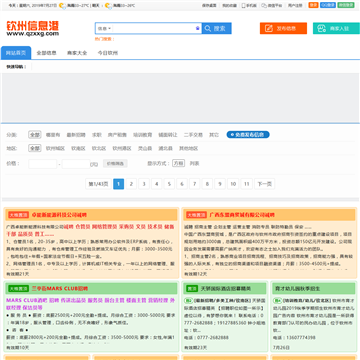Open the 全部信息 nav tab

click(x=46, y=53)
